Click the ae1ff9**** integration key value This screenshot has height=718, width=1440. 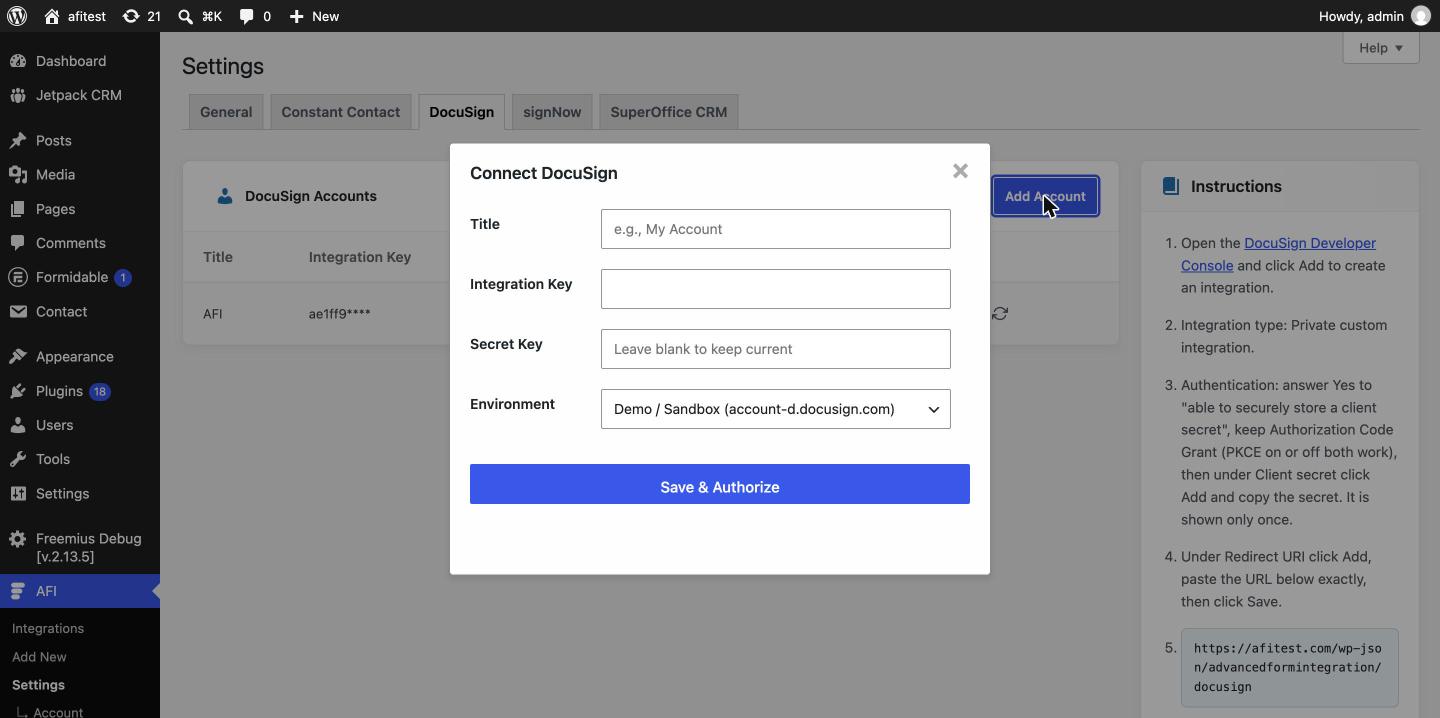tap(339, 314)
